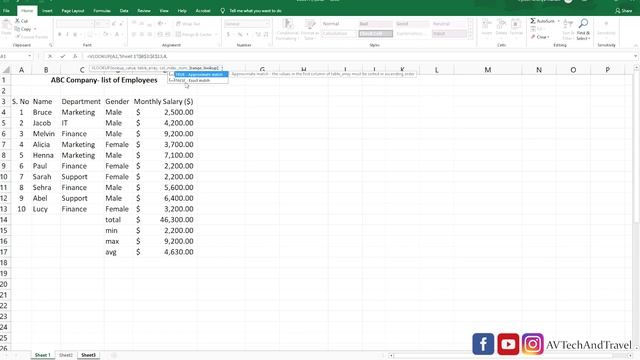Switch to the View tab

(x=164, y=11)
